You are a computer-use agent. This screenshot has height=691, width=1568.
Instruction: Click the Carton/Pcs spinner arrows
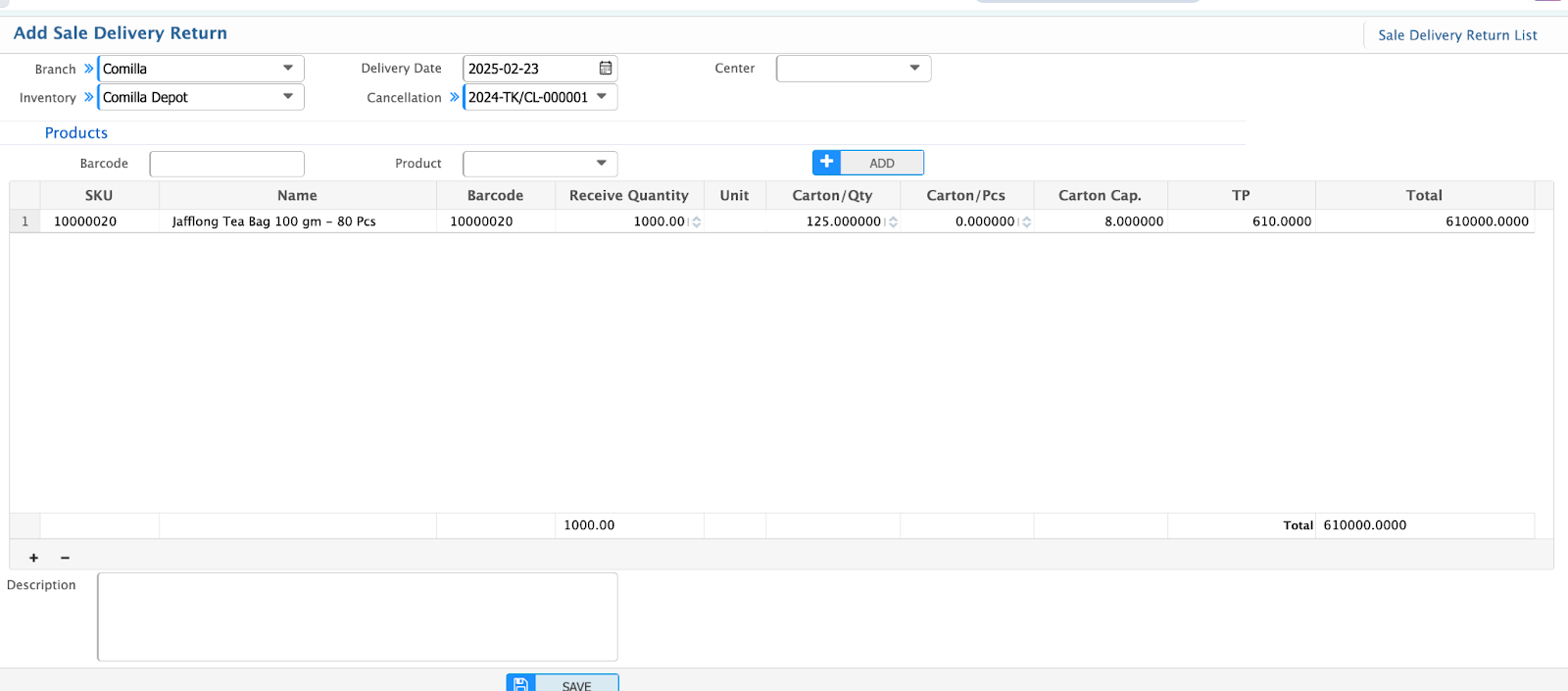point(1026,222)
